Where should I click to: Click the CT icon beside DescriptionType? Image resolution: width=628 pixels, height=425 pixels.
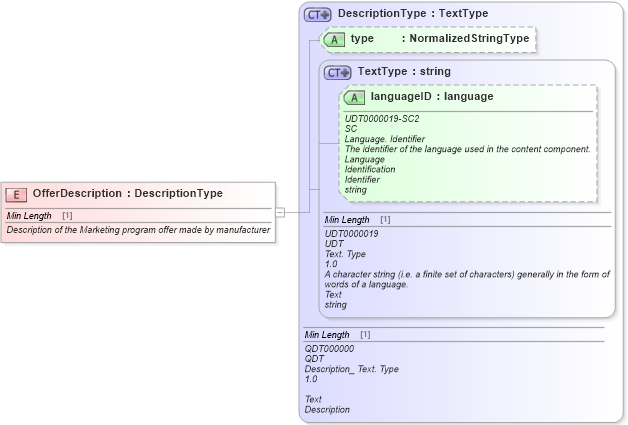coord(318,15)
